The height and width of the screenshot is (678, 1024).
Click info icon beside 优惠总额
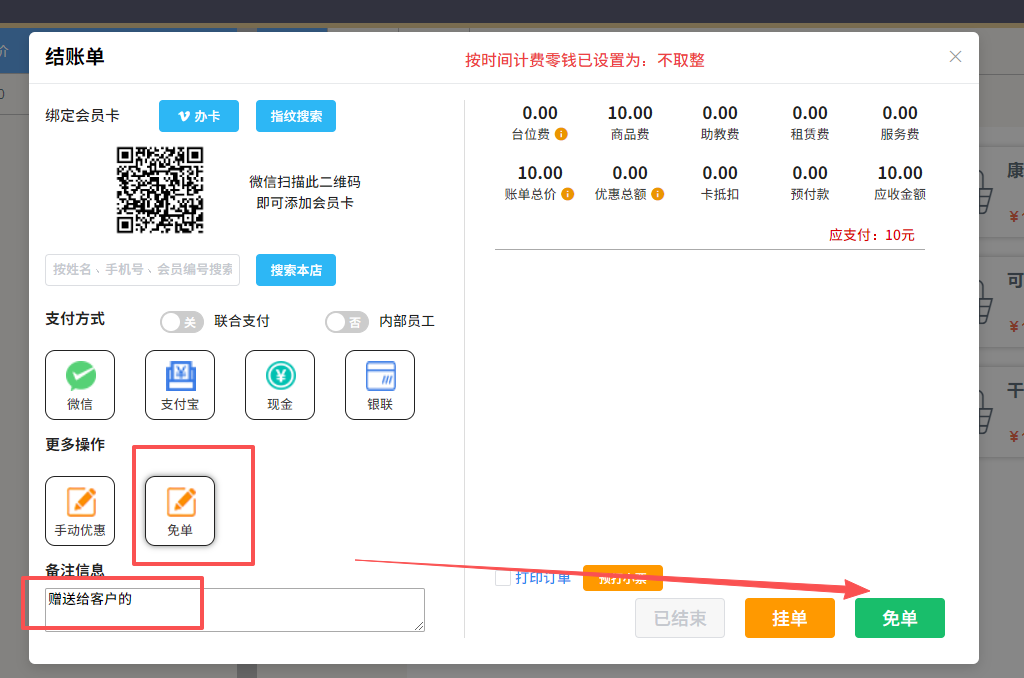pyautogui.click(x=658, y=194)
